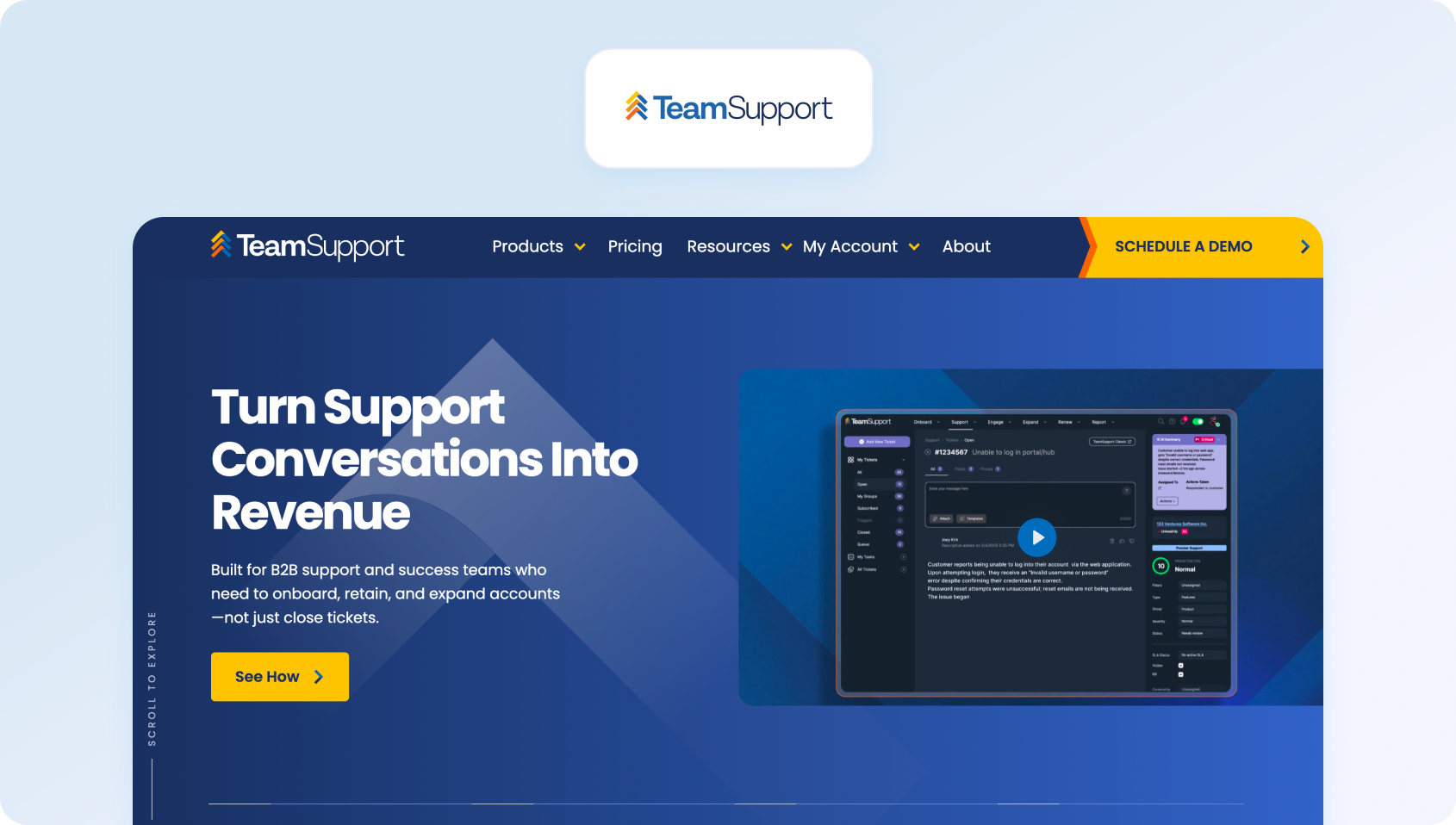Expand the Resources dropdown chevron
1456x825 pixels.
pyautogui.click(x=787, y=247)
